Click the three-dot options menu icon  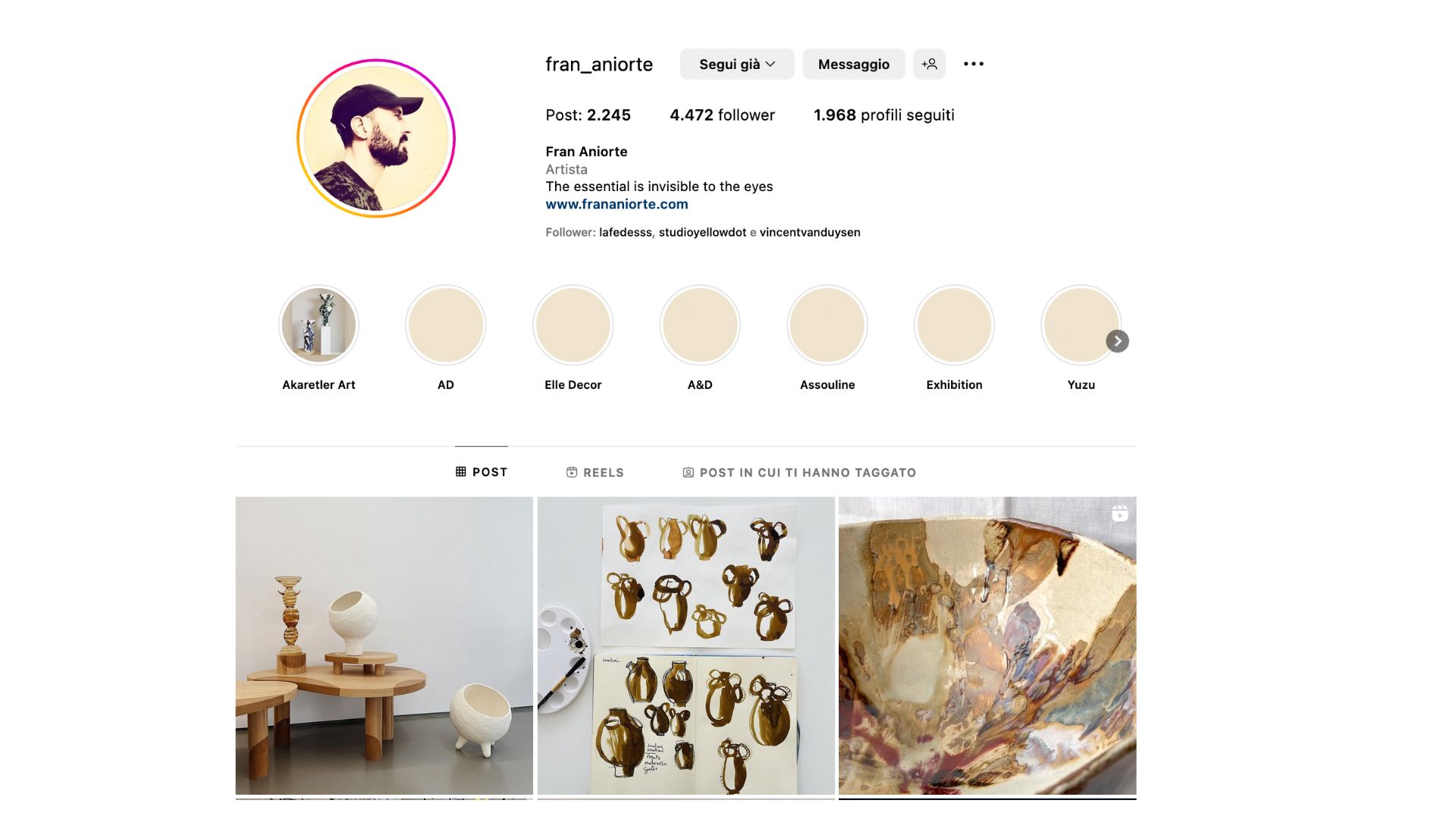971,63
